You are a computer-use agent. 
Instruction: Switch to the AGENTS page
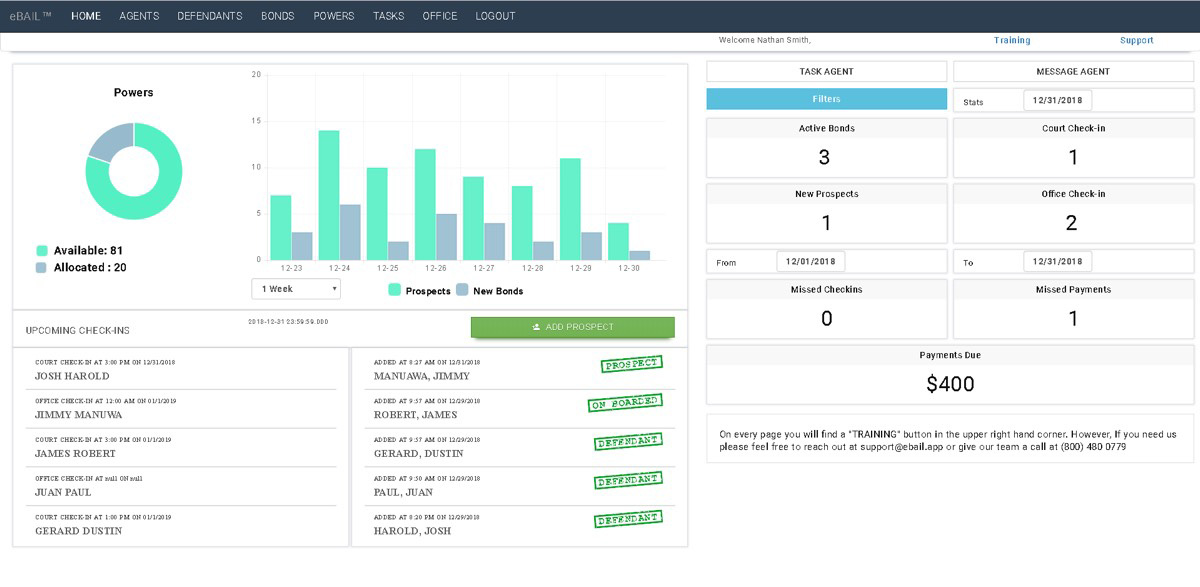coord(139,15)
